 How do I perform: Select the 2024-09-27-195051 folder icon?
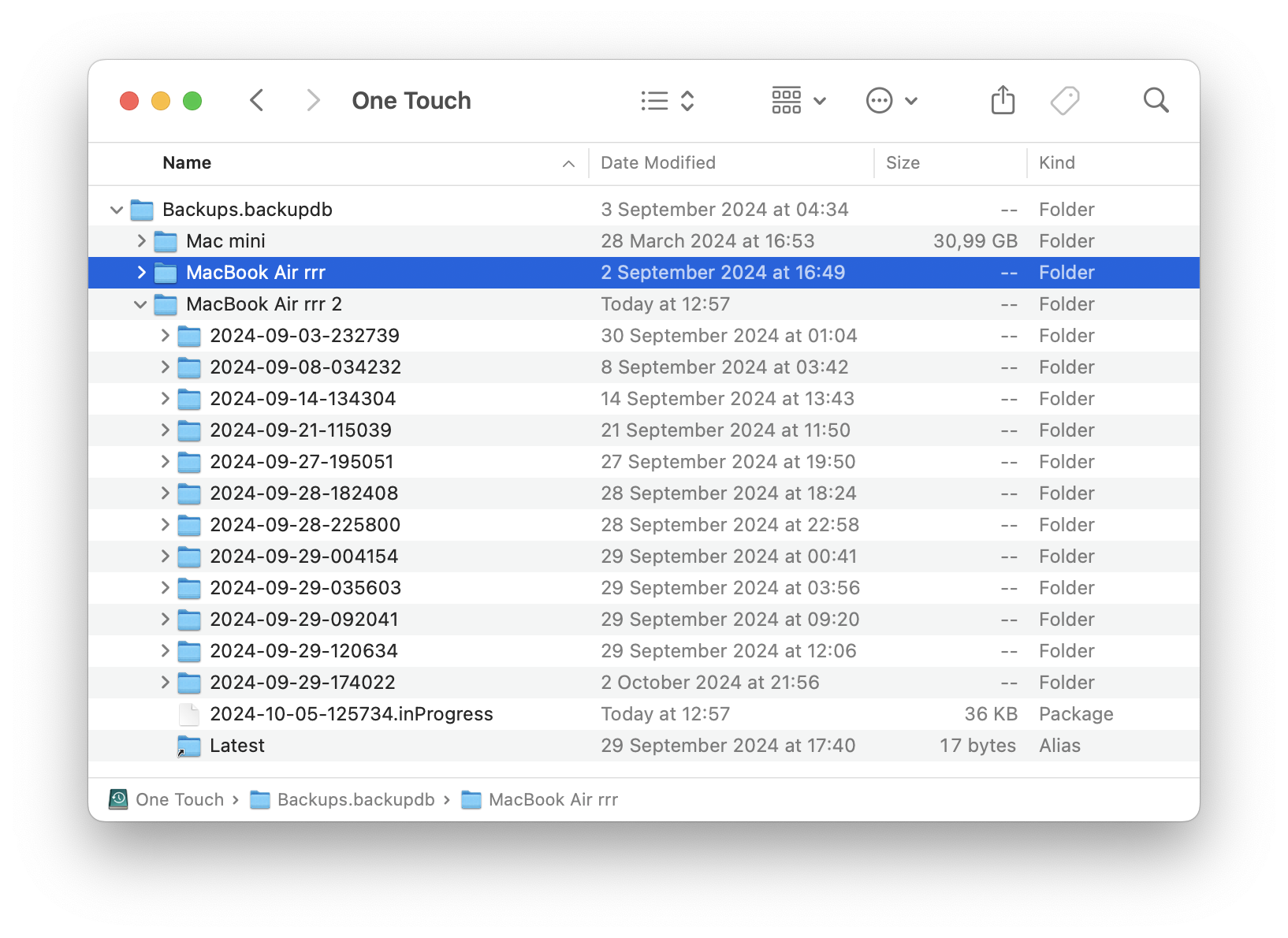coord(189,462)
